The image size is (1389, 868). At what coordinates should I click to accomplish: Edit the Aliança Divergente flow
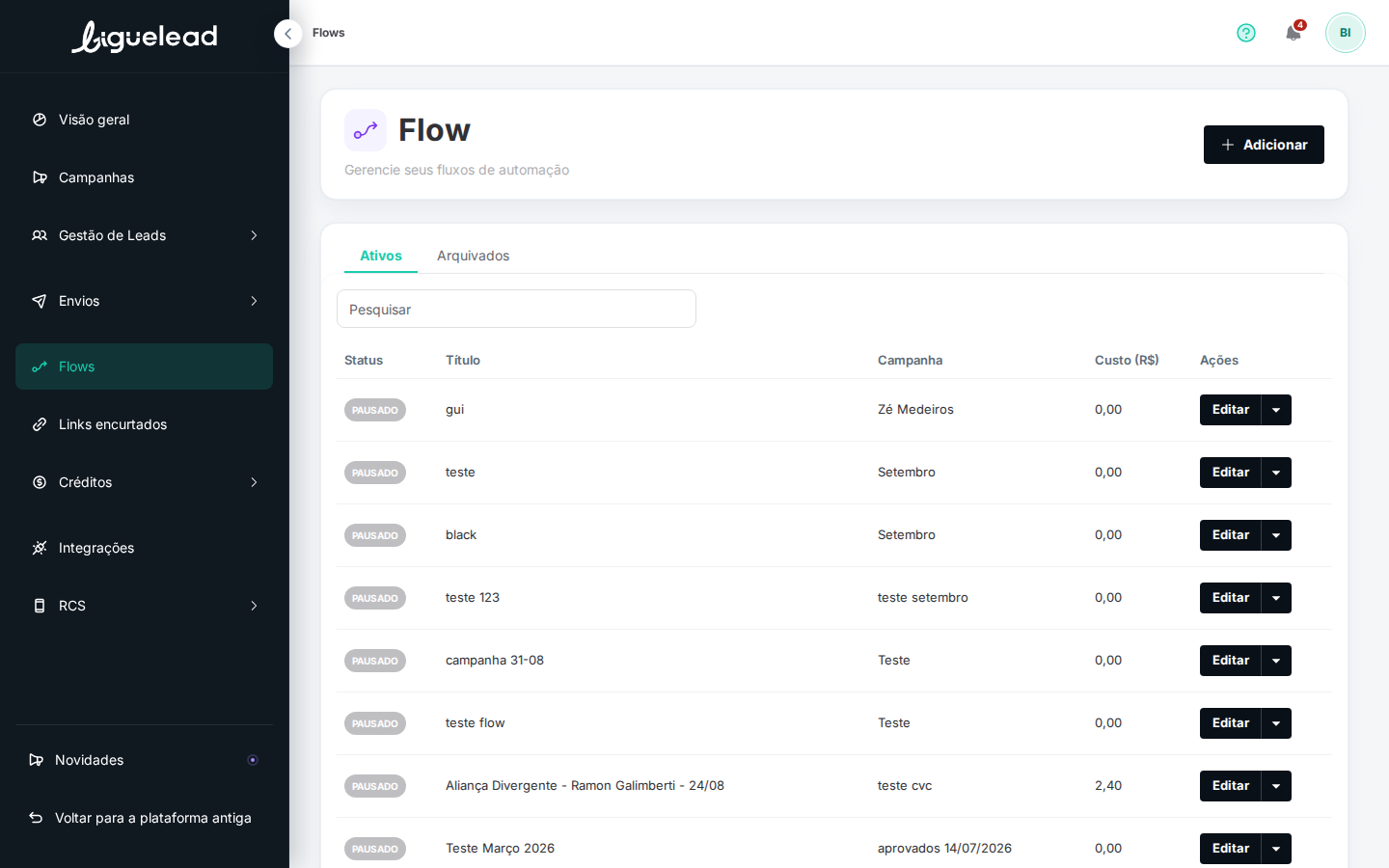pos(1231,786)
